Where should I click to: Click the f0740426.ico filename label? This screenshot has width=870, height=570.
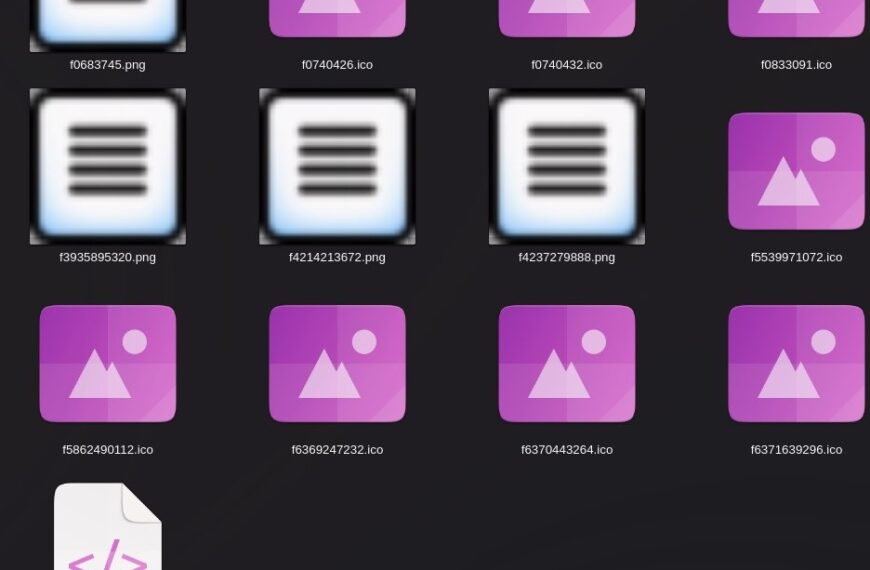(x=337, y=64)
